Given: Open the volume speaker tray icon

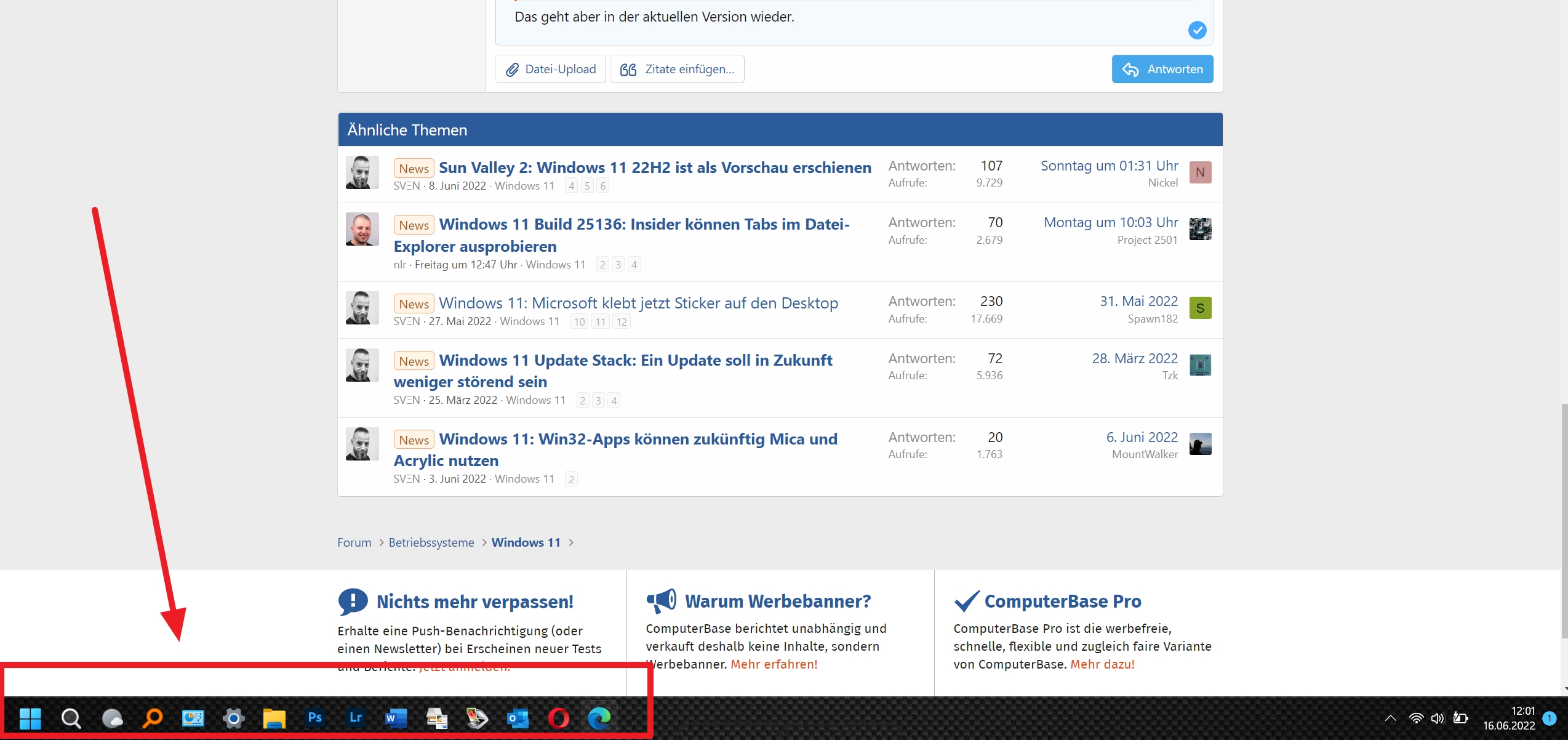Looking at the screenshot, I should tap(1438, 718).
